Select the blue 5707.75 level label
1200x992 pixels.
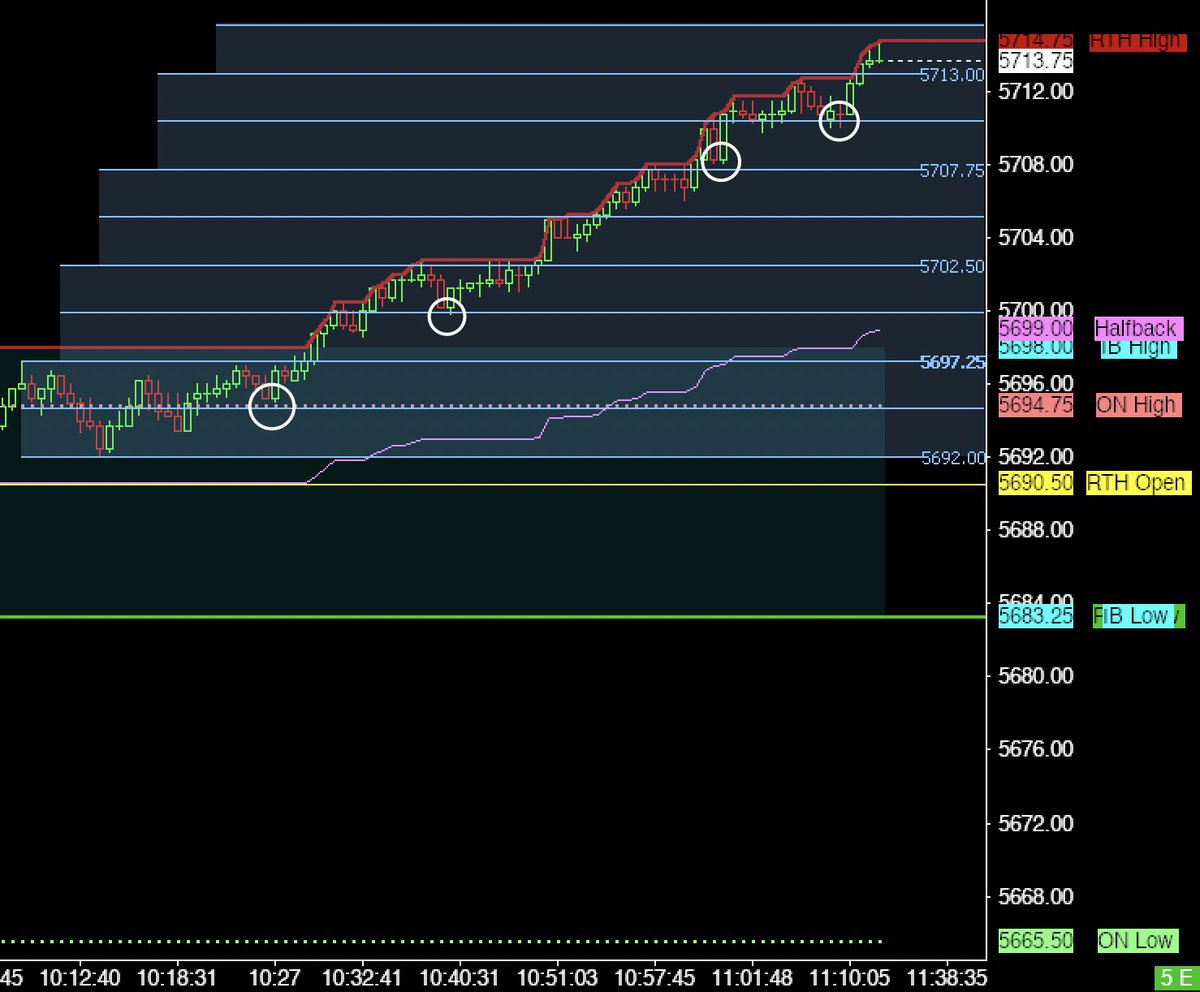[x=952, y=171]
